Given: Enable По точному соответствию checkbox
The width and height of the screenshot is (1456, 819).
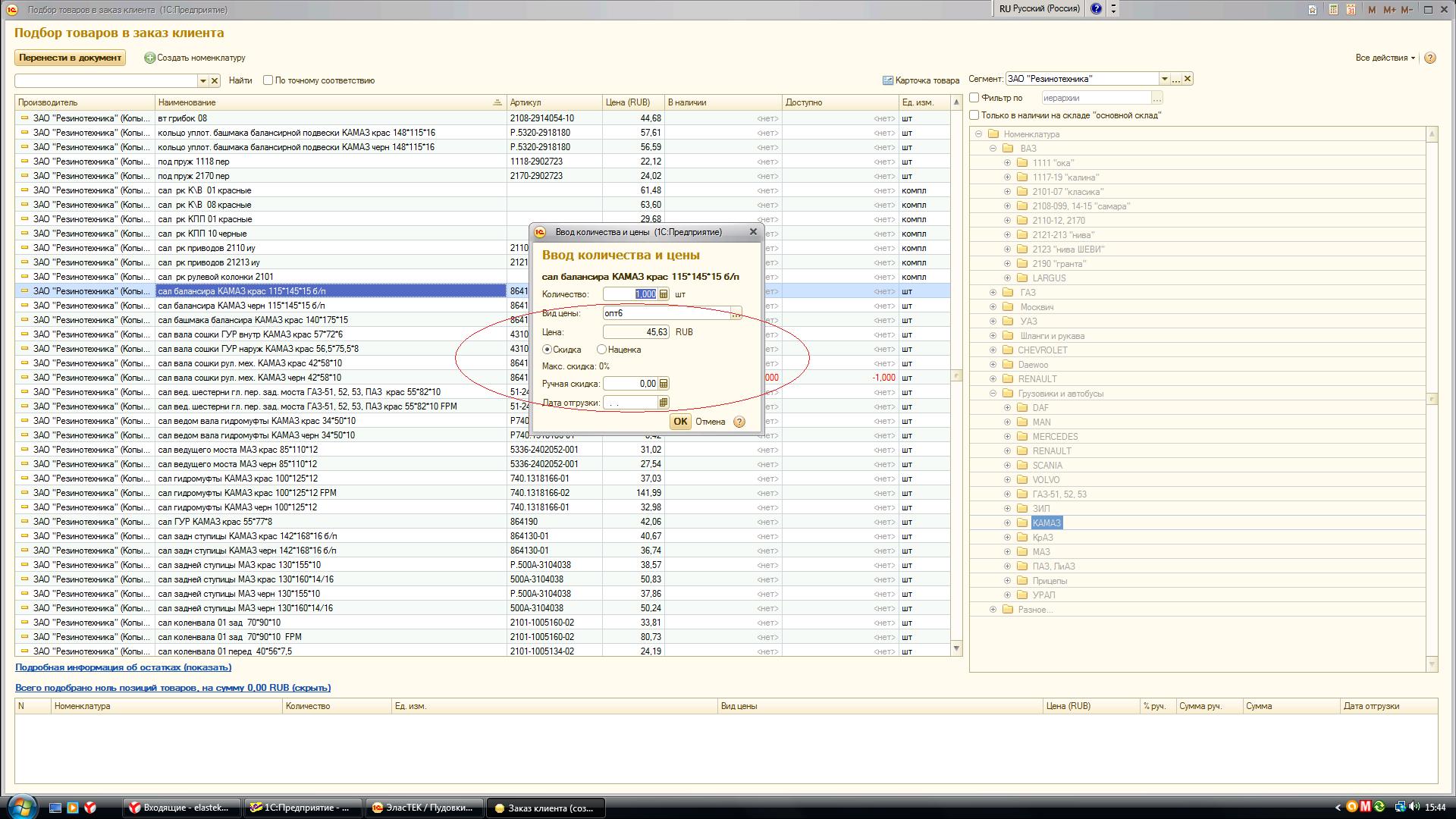Looking at the screenshot, I should (268, 80).
